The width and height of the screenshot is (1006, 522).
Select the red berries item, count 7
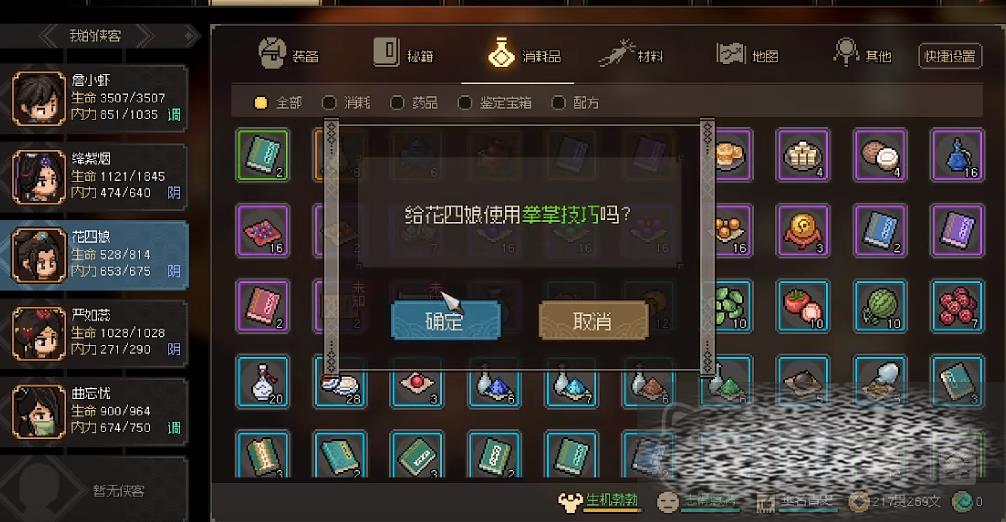957,306
